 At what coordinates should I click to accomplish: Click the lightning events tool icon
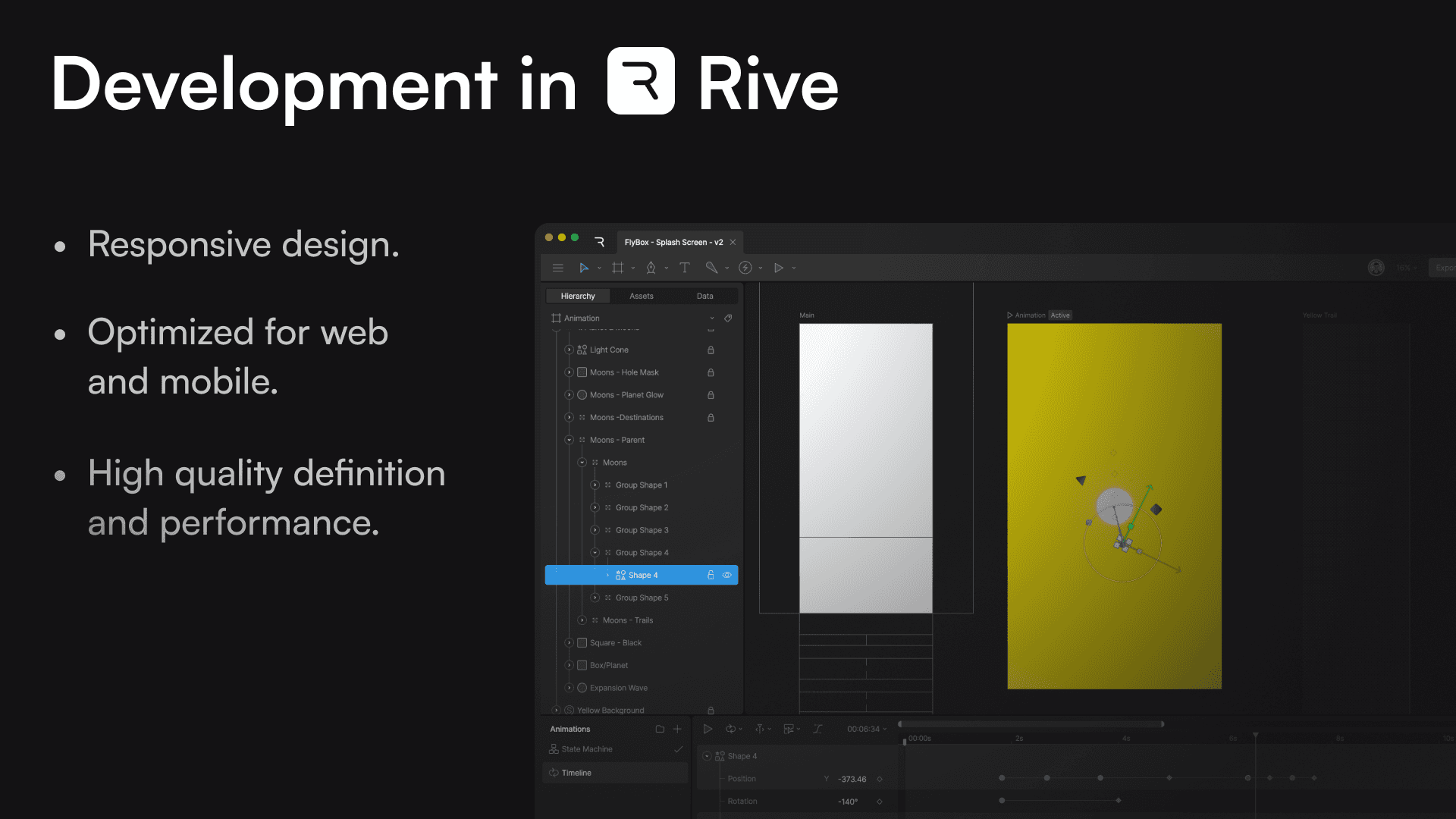745,268
